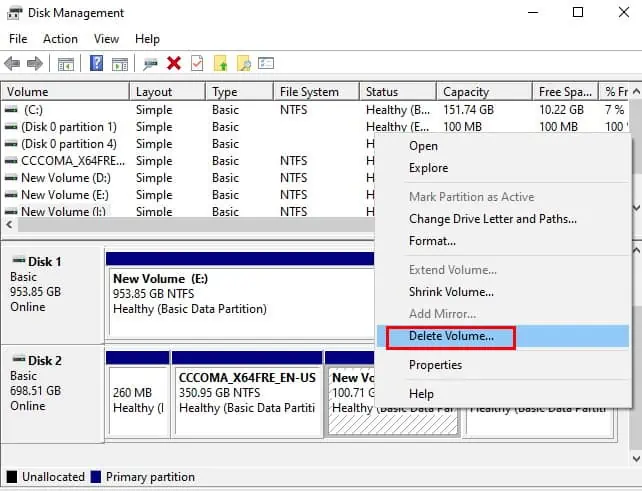Click the toolbar icon with magnifier on folder

pos(244,63)
